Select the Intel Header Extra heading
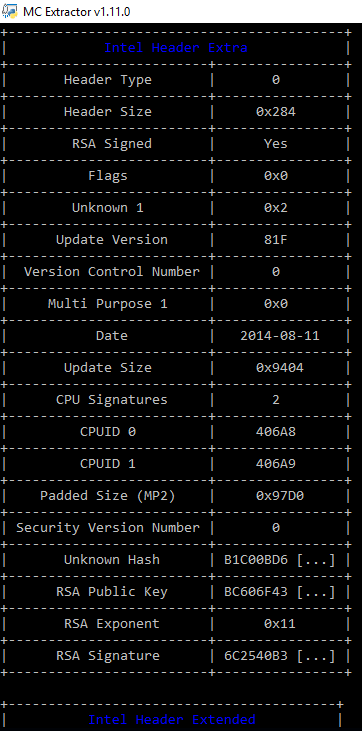 [x=175, y=48]
